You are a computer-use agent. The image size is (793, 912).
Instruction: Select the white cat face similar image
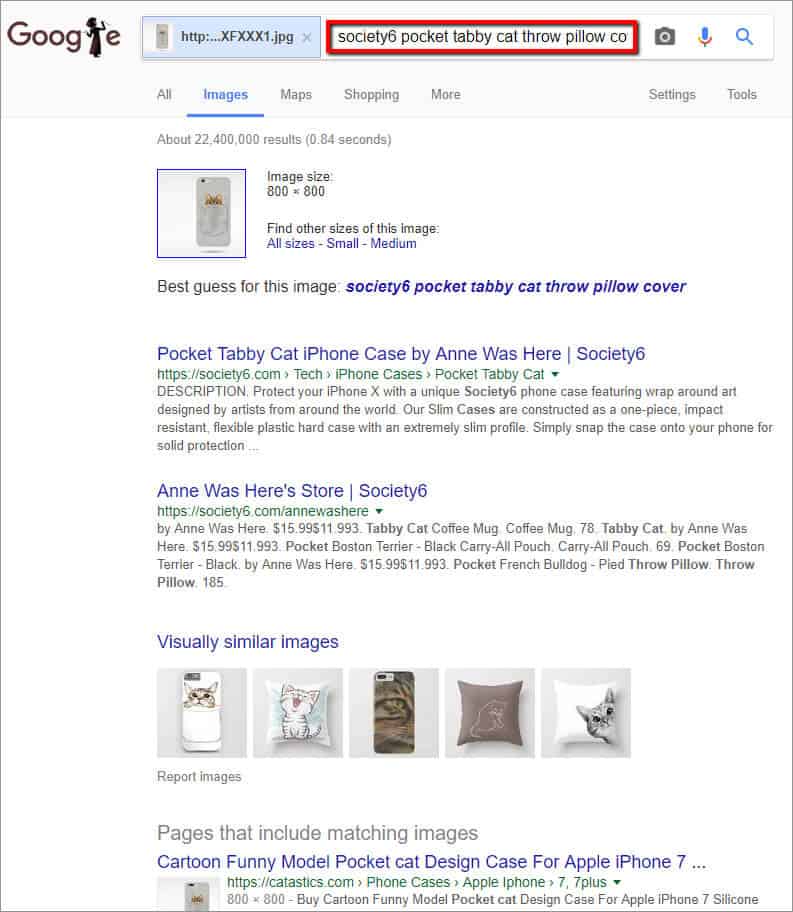[586, 713]
